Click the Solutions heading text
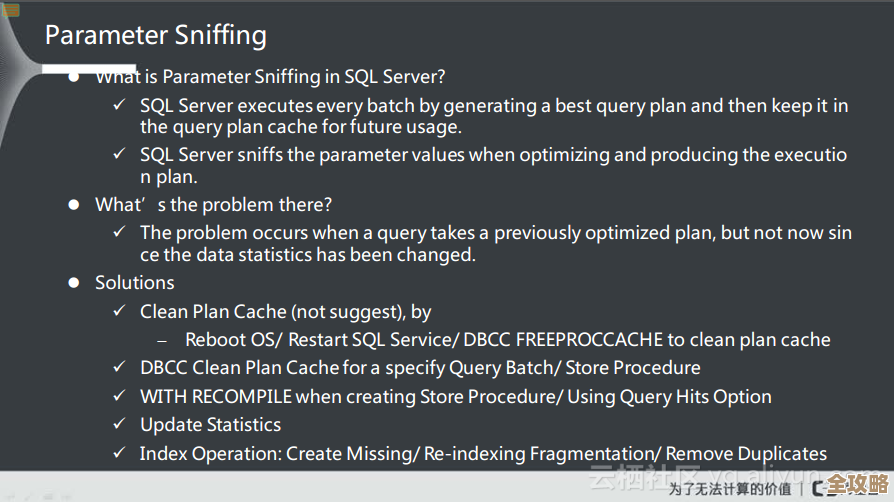This screenshot has width=894, height=502. (135, 283)
